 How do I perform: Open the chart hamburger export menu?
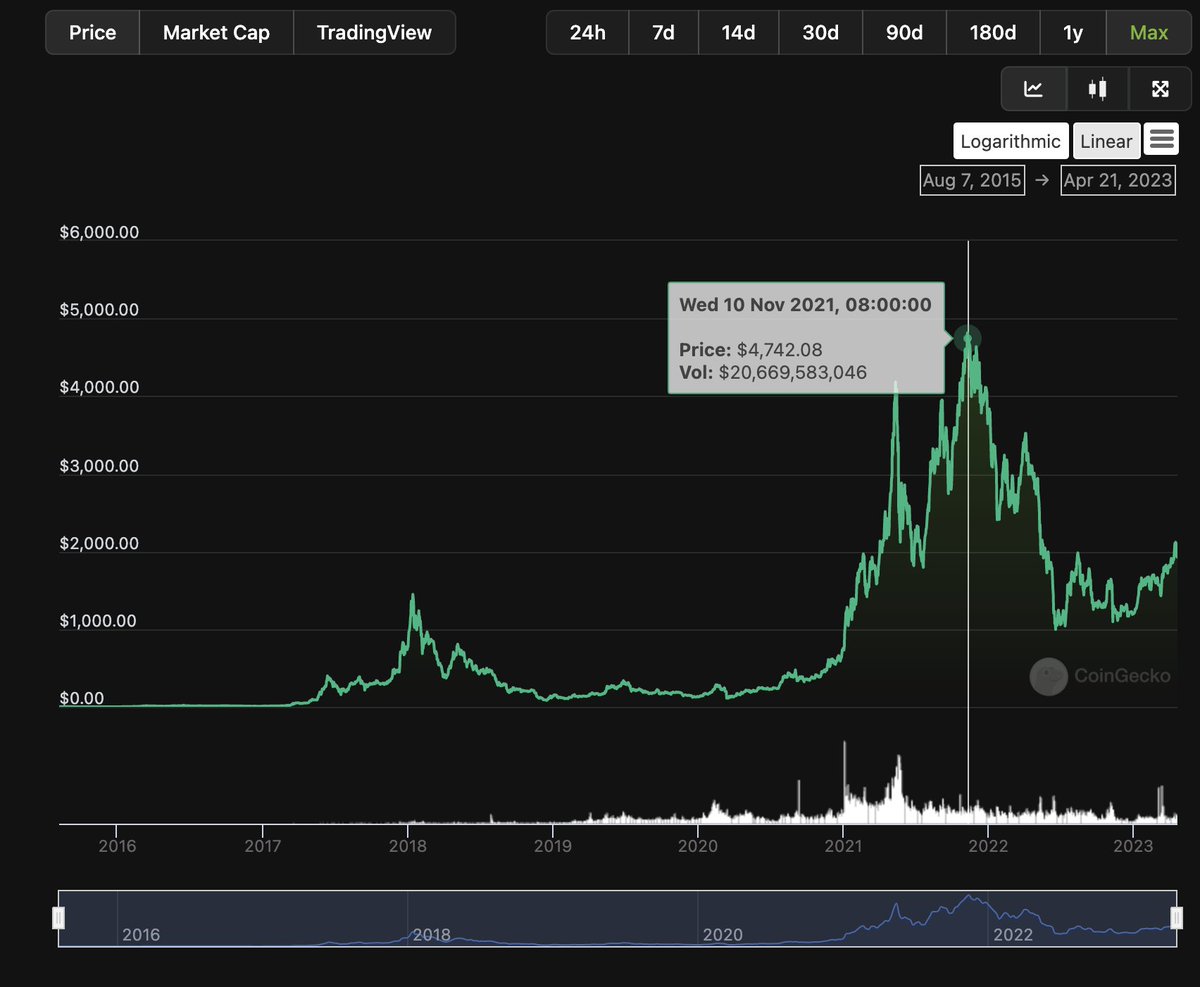1161,140
